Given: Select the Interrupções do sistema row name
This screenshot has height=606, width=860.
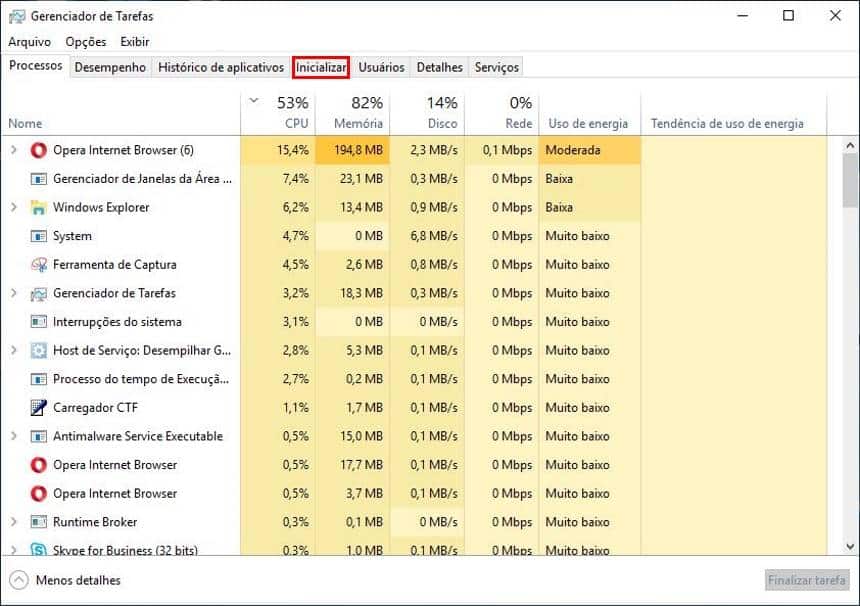Looking at the screenshot, I should [x=117, y=322].
